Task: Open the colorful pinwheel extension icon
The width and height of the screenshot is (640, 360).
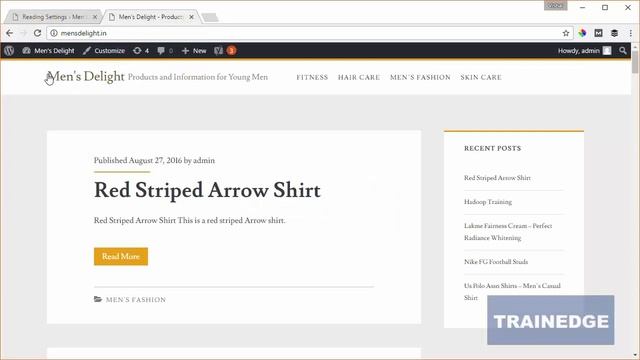Action: pyautogui.click(x=582, y=33)
